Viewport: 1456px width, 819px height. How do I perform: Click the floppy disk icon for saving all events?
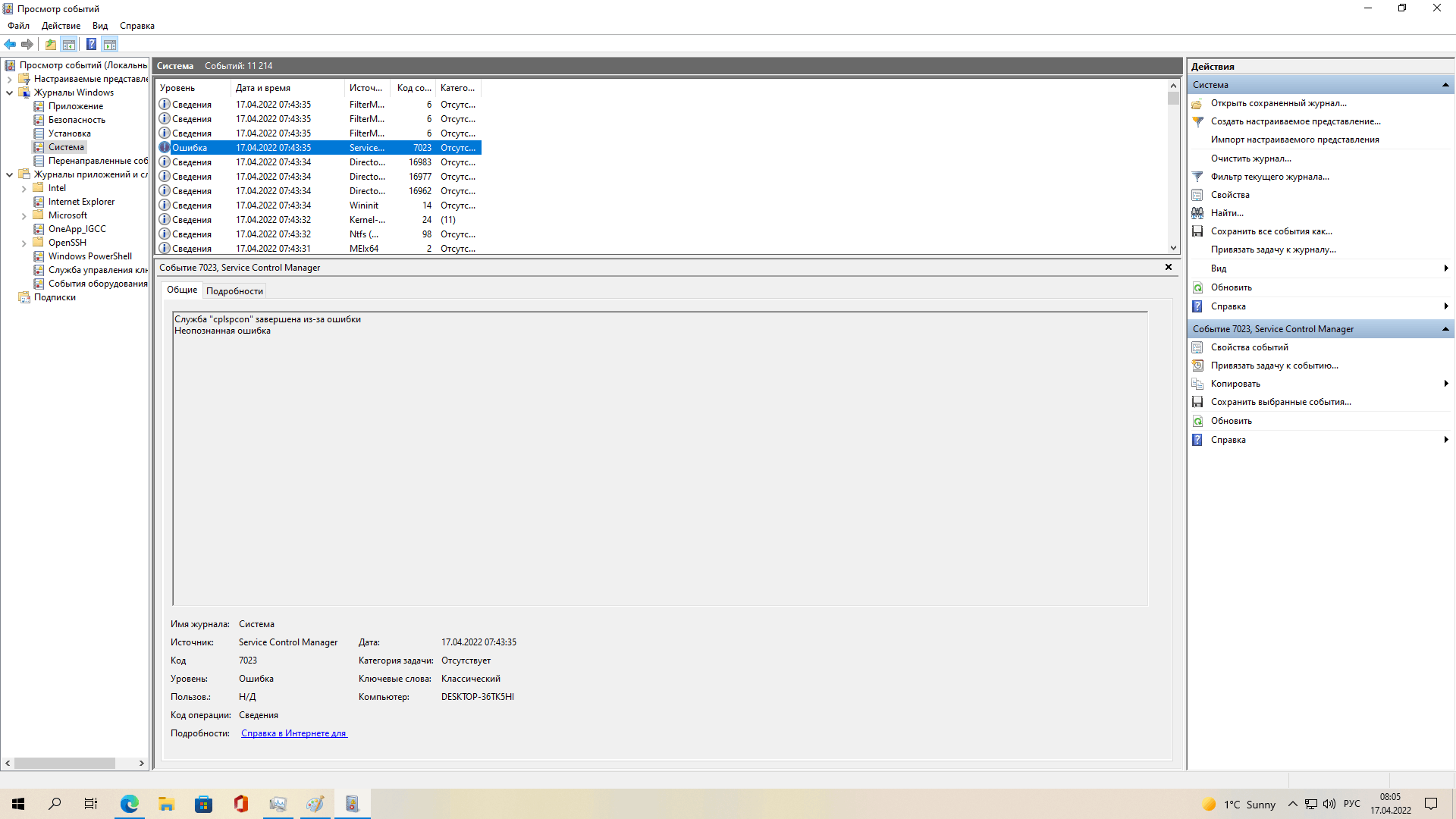[1197, 231]
